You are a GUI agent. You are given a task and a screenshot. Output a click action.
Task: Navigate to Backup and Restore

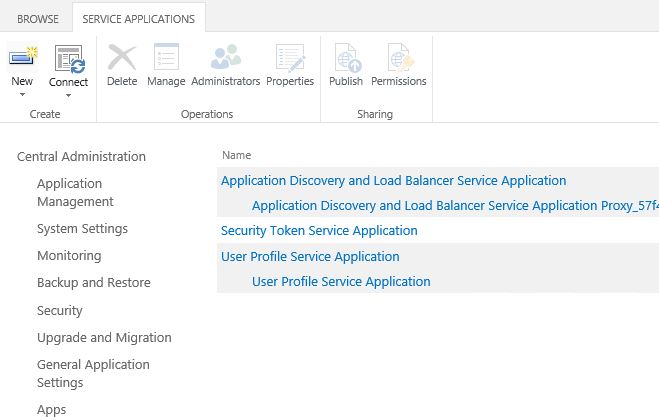[x=93, y=283]
